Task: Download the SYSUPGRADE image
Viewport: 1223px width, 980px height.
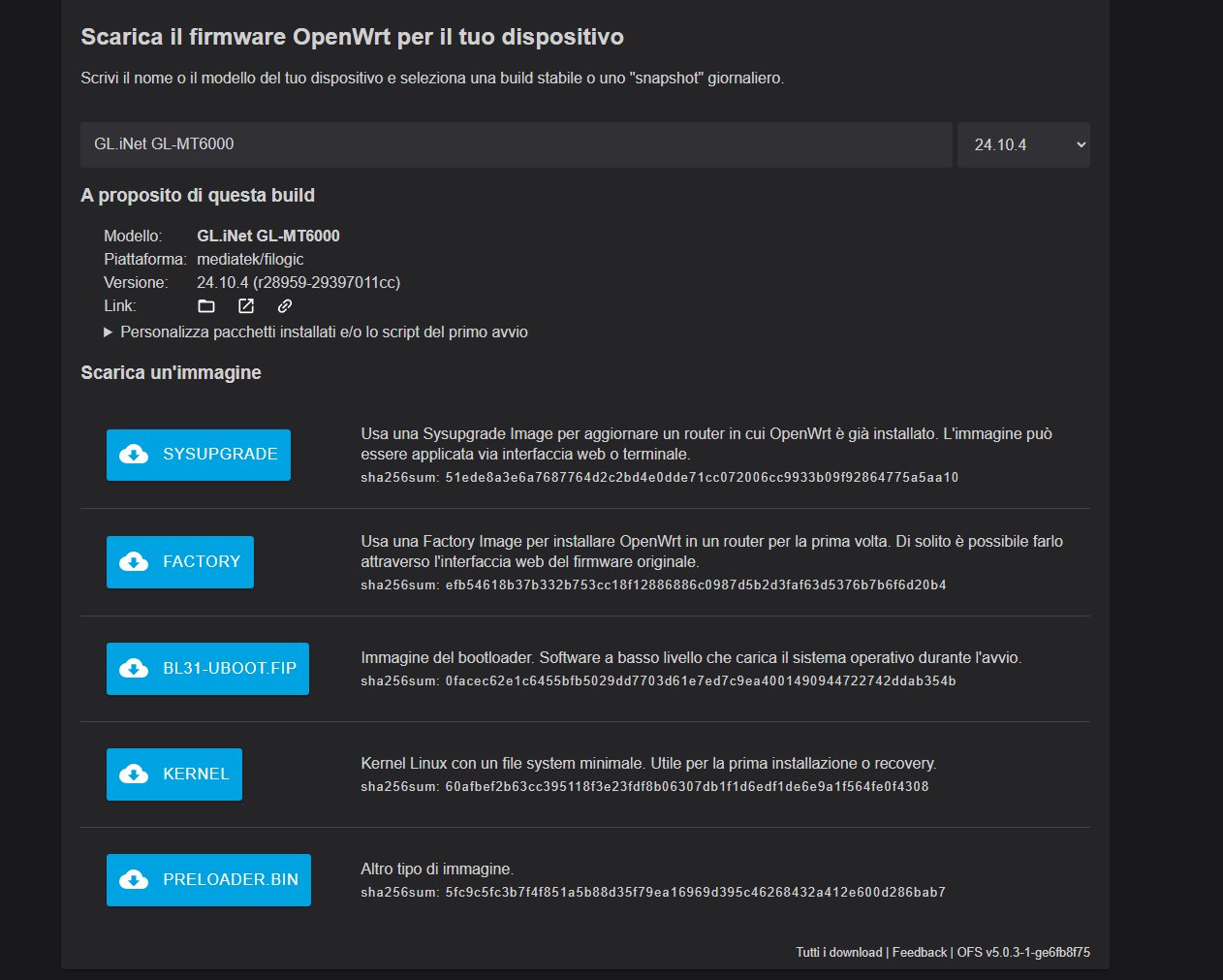Action: (199, 455)
